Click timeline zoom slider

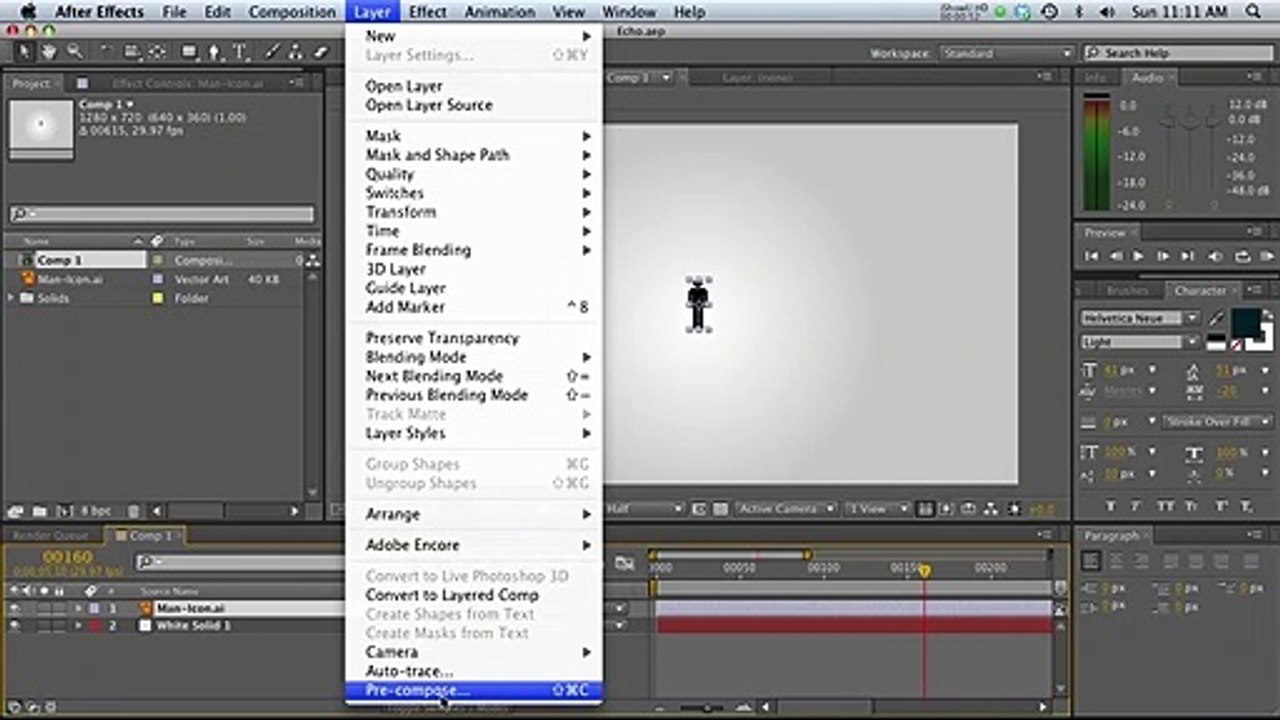(707, 708)
